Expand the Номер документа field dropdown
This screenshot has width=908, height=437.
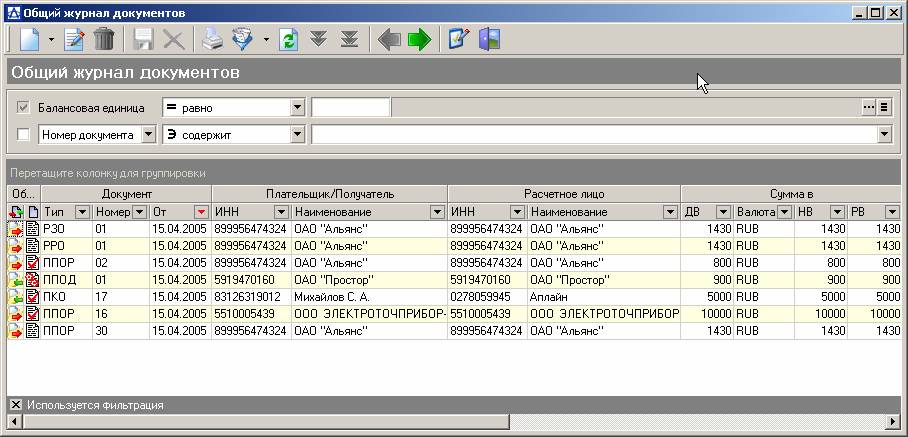(x=149, y=134)
